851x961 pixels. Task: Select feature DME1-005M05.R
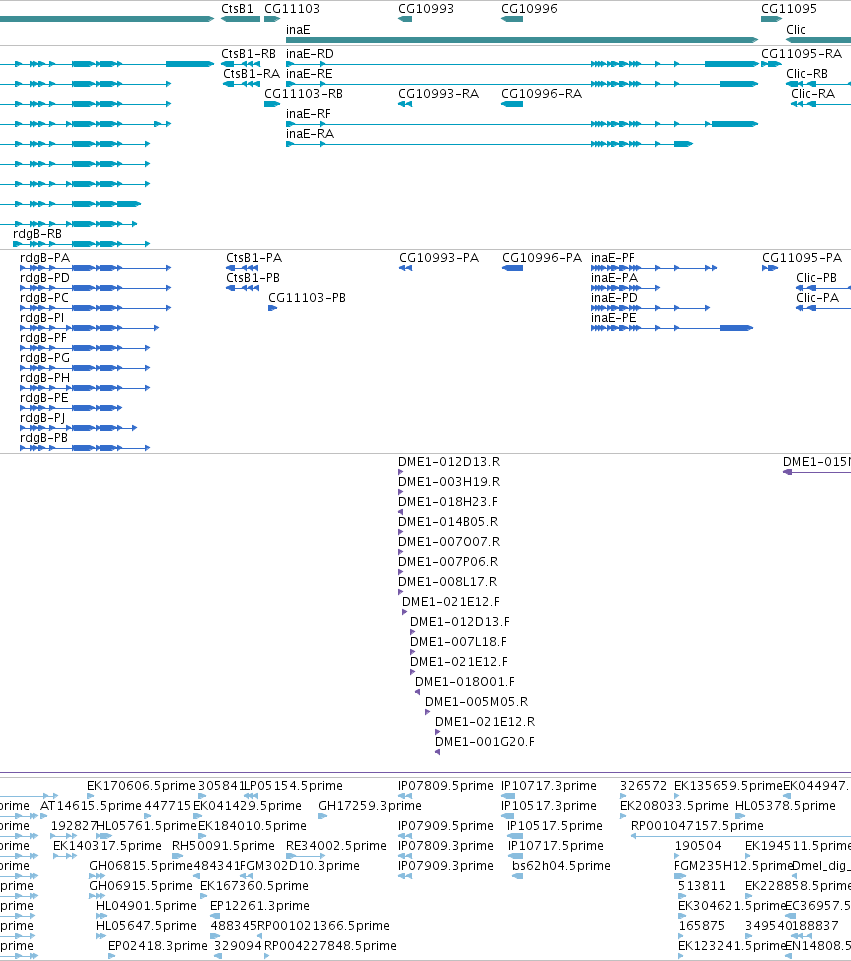click(476, 702)
